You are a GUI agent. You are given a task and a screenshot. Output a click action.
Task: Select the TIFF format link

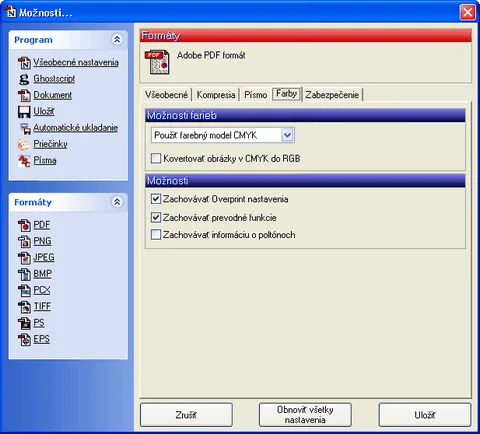pyautogui.click(x=42, y=307)
